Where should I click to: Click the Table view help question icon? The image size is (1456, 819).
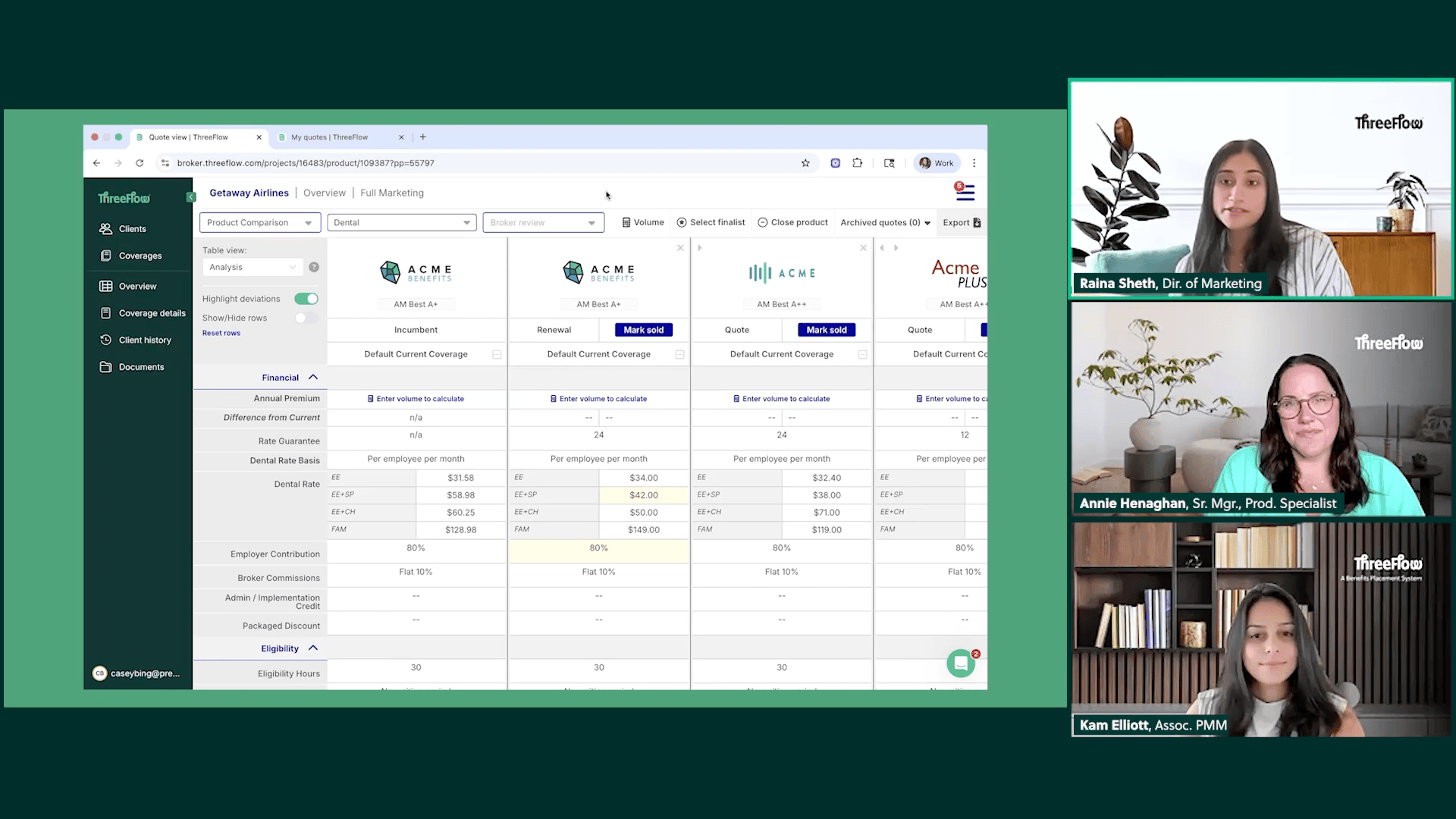[x=314, y=268]
